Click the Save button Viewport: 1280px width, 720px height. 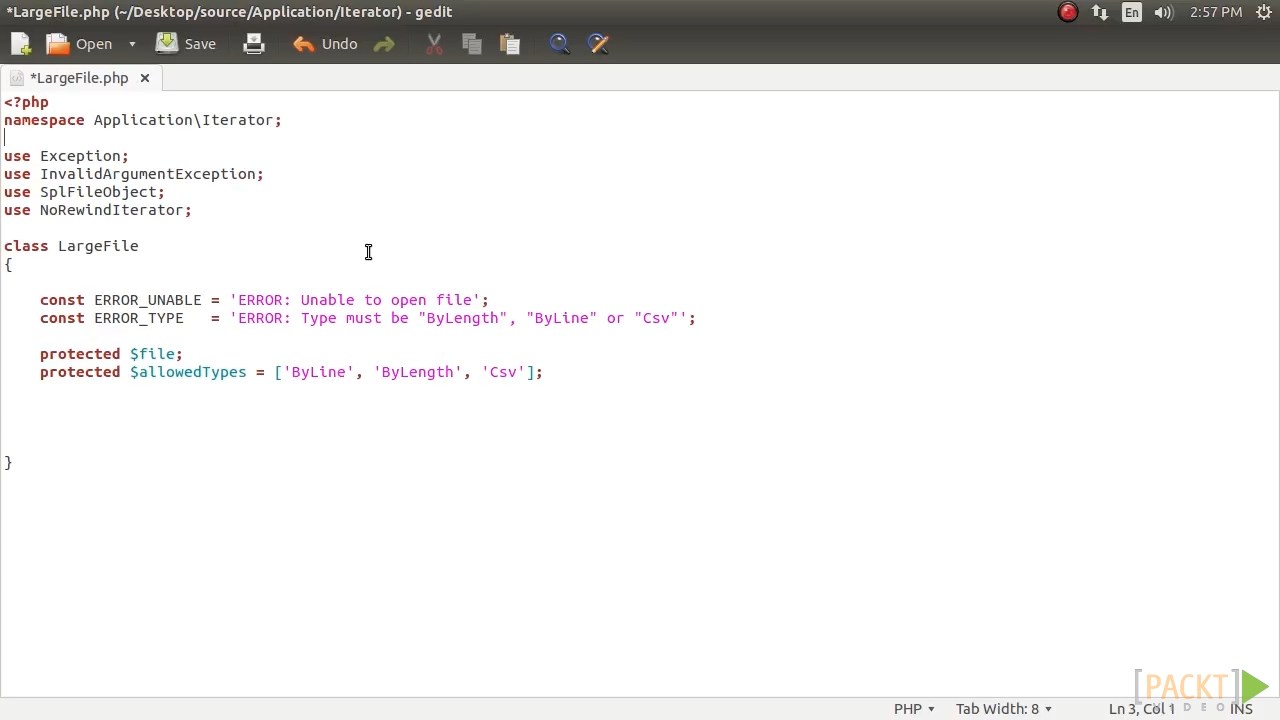[x=187, y=44]
